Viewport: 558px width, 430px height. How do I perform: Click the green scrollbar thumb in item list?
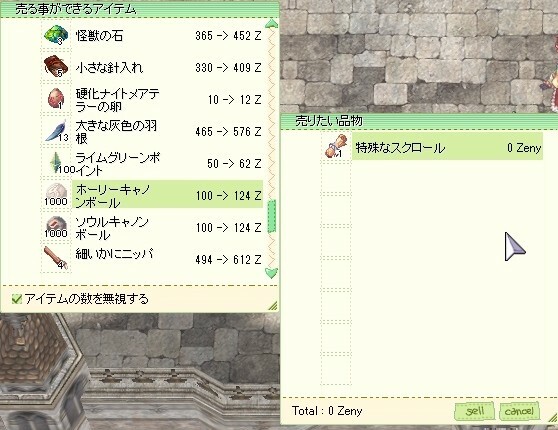(272, 216)
